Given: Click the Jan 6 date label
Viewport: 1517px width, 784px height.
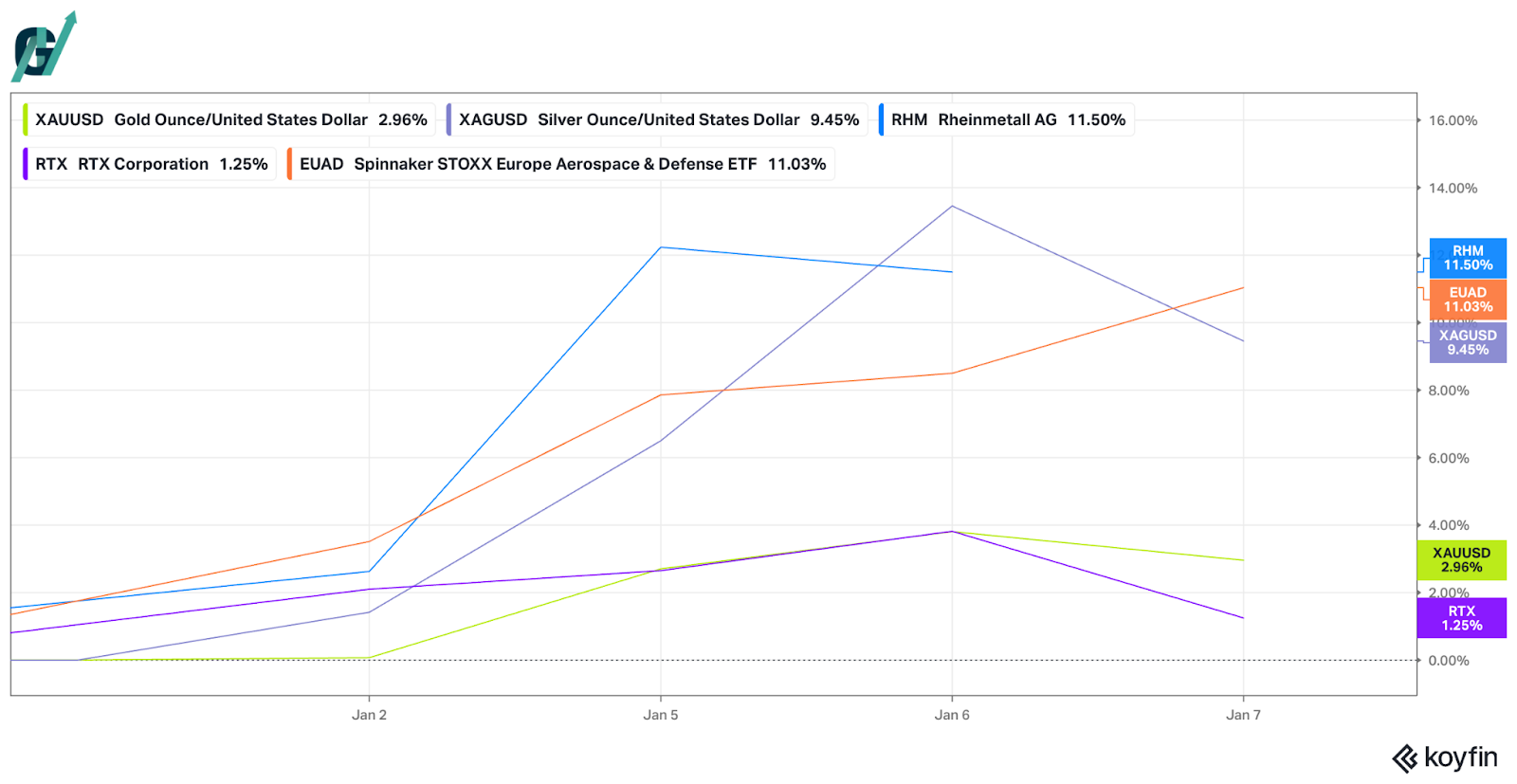Looking at the screenshot, I should (x=952, y=715).
